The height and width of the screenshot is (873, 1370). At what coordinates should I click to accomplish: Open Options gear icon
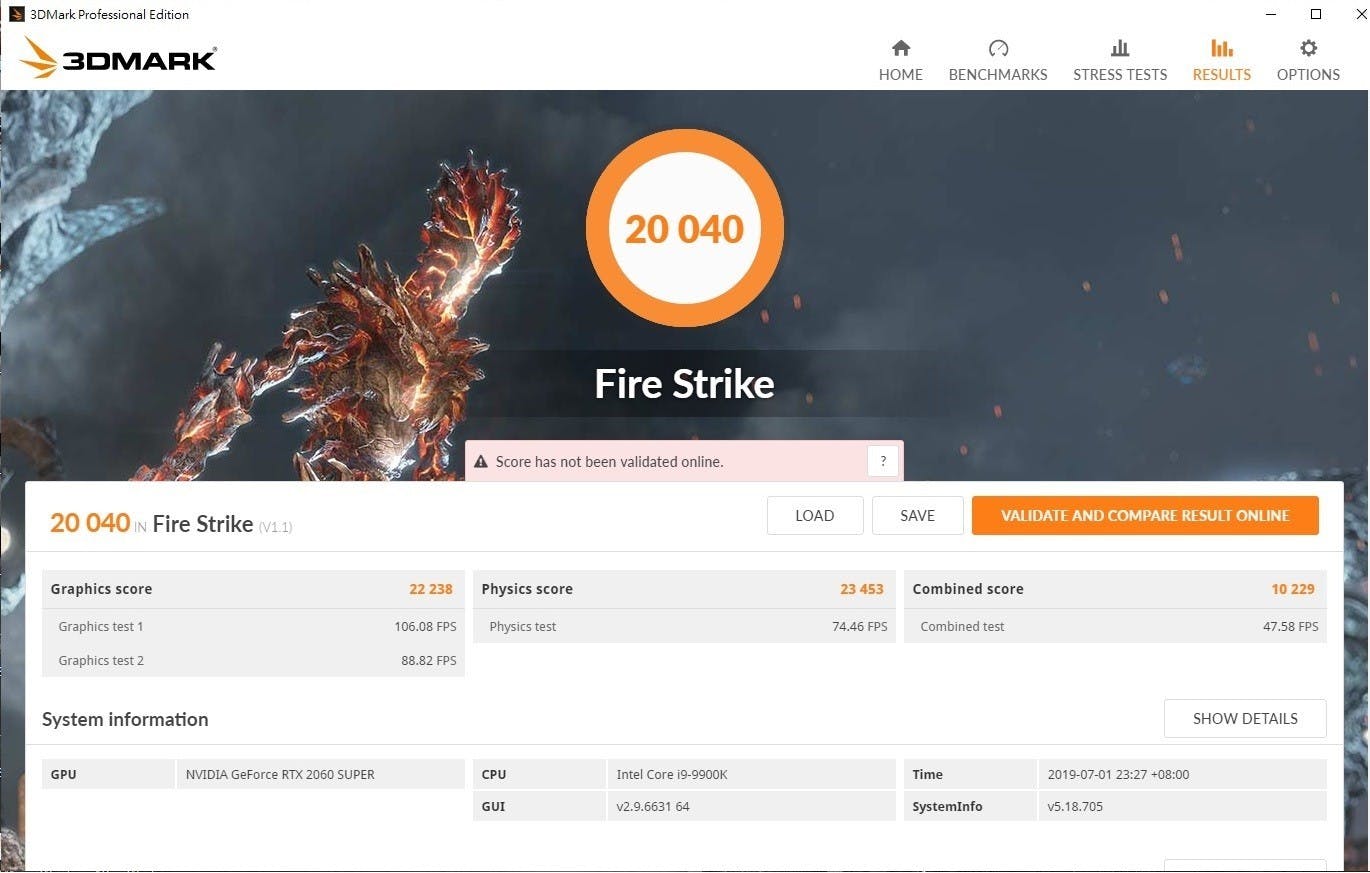1308,48
